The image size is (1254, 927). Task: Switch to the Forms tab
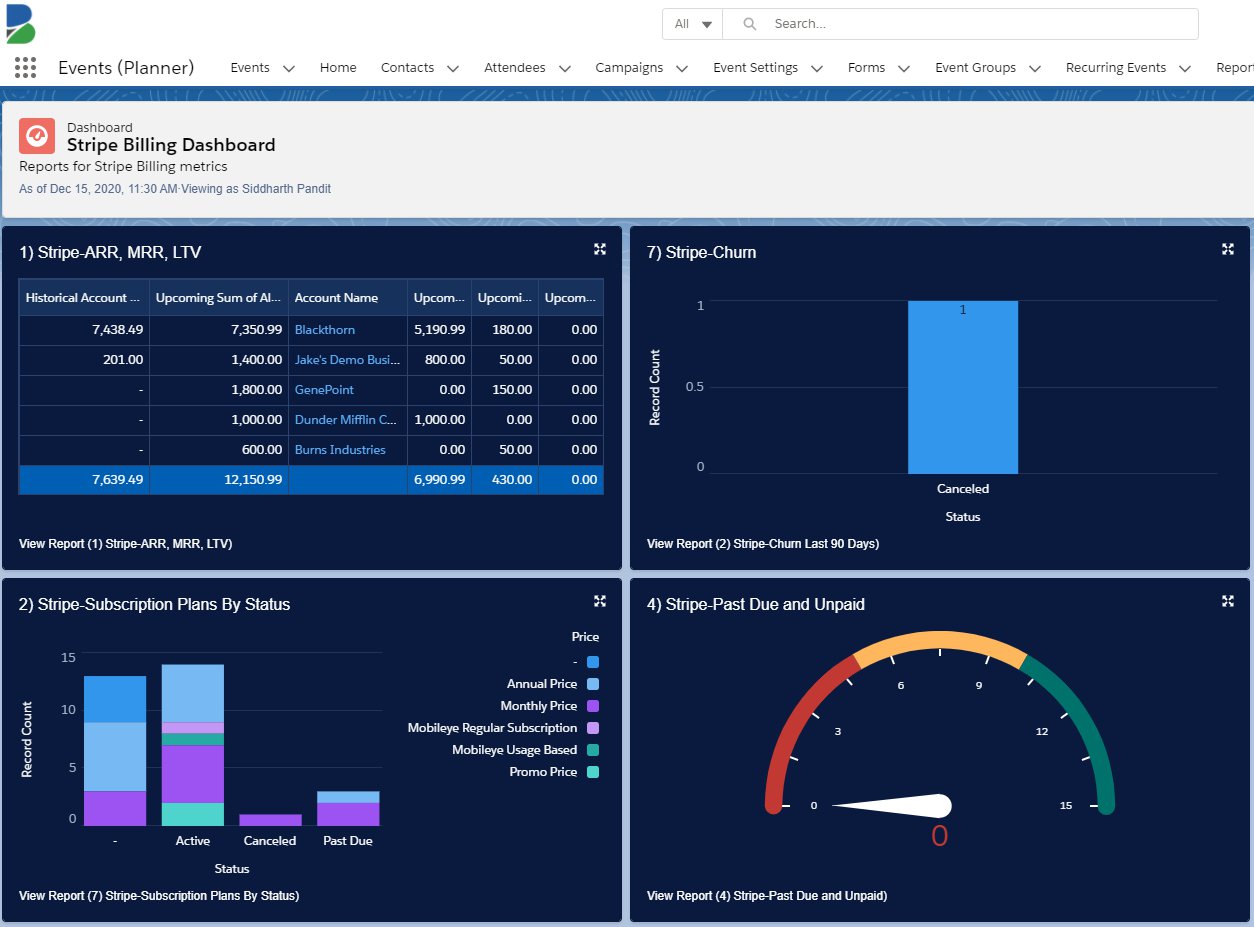866,68
